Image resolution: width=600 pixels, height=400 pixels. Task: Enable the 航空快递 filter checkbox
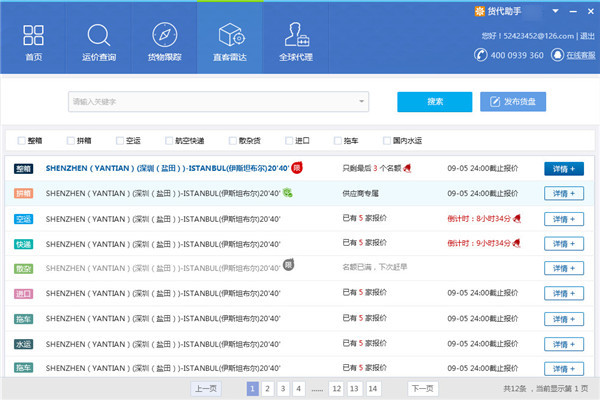pos(168,141)
